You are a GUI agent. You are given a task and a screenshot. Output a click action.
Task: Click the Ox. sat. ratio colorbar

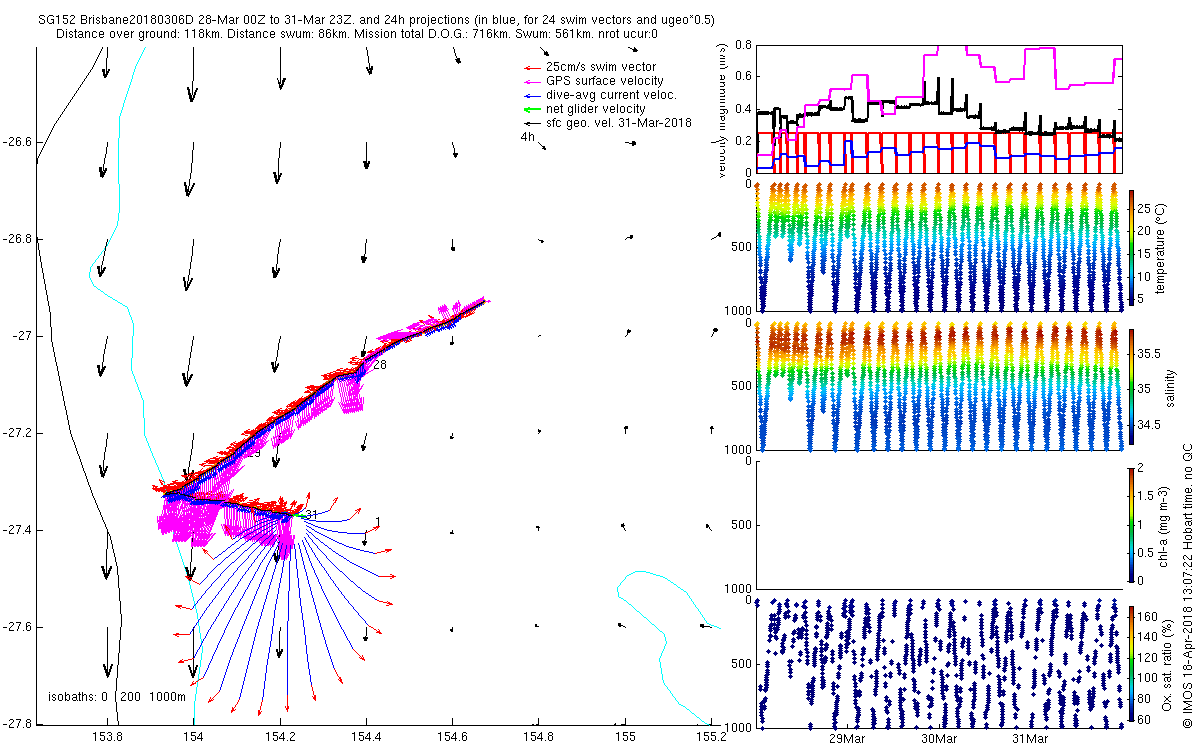point(1132,662)
